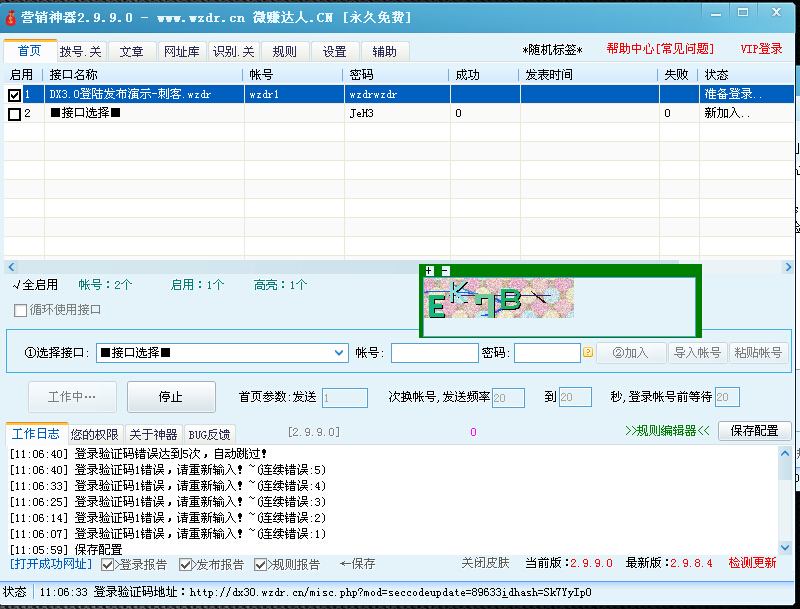This screenshot has width=800, height=609.
Task: Click the captcha image showing EK7B
Action: click(x=499, y=298)
